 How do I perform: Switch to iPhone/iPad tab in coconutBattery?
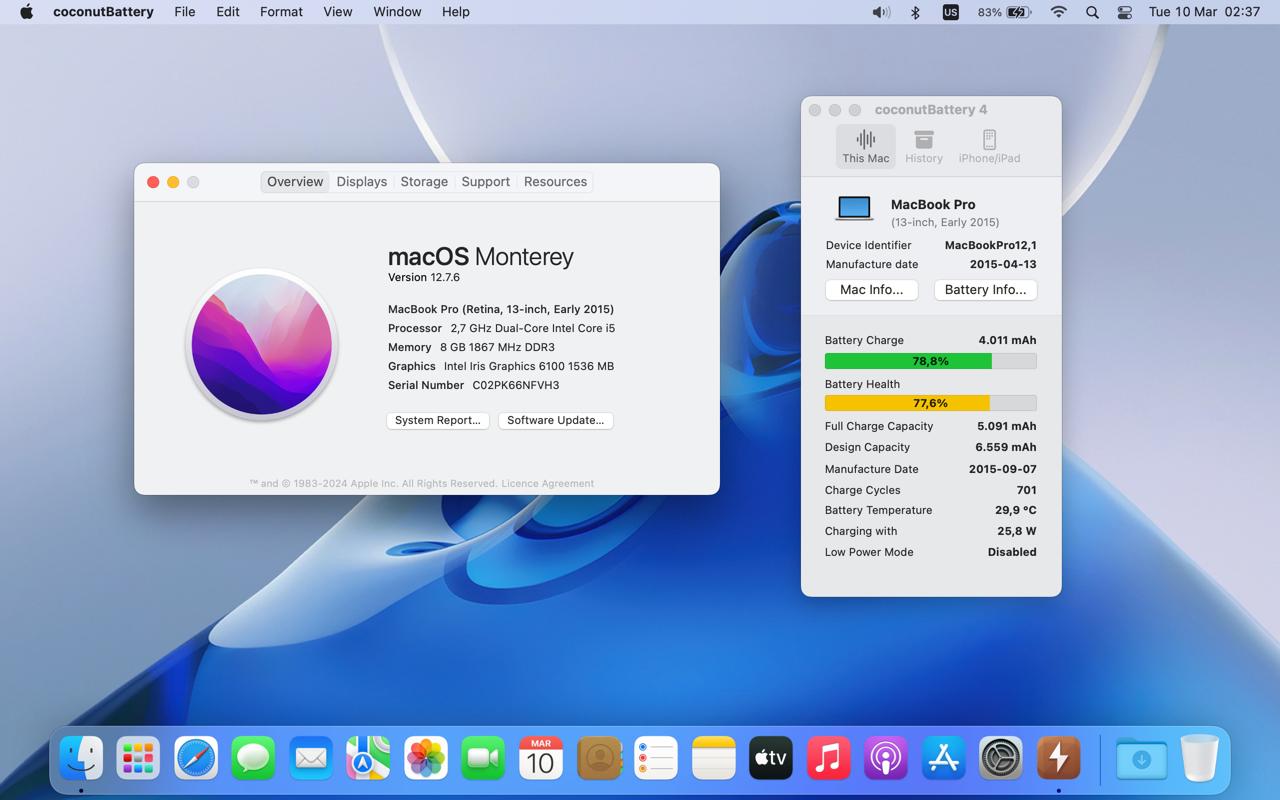tap(989, 146)
